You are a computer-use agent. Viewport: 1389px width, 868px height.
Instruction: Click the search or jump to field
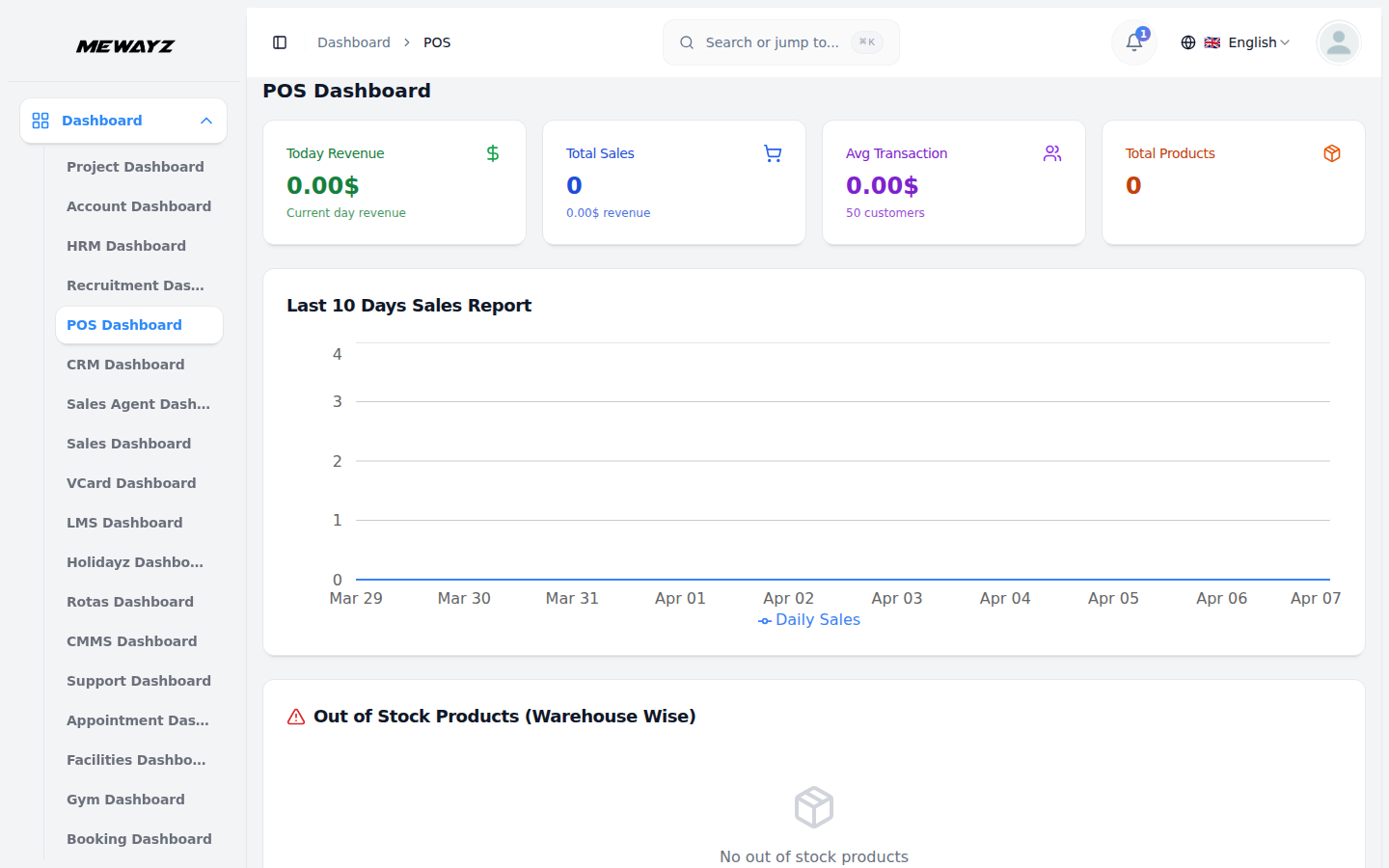coord(779,42)
